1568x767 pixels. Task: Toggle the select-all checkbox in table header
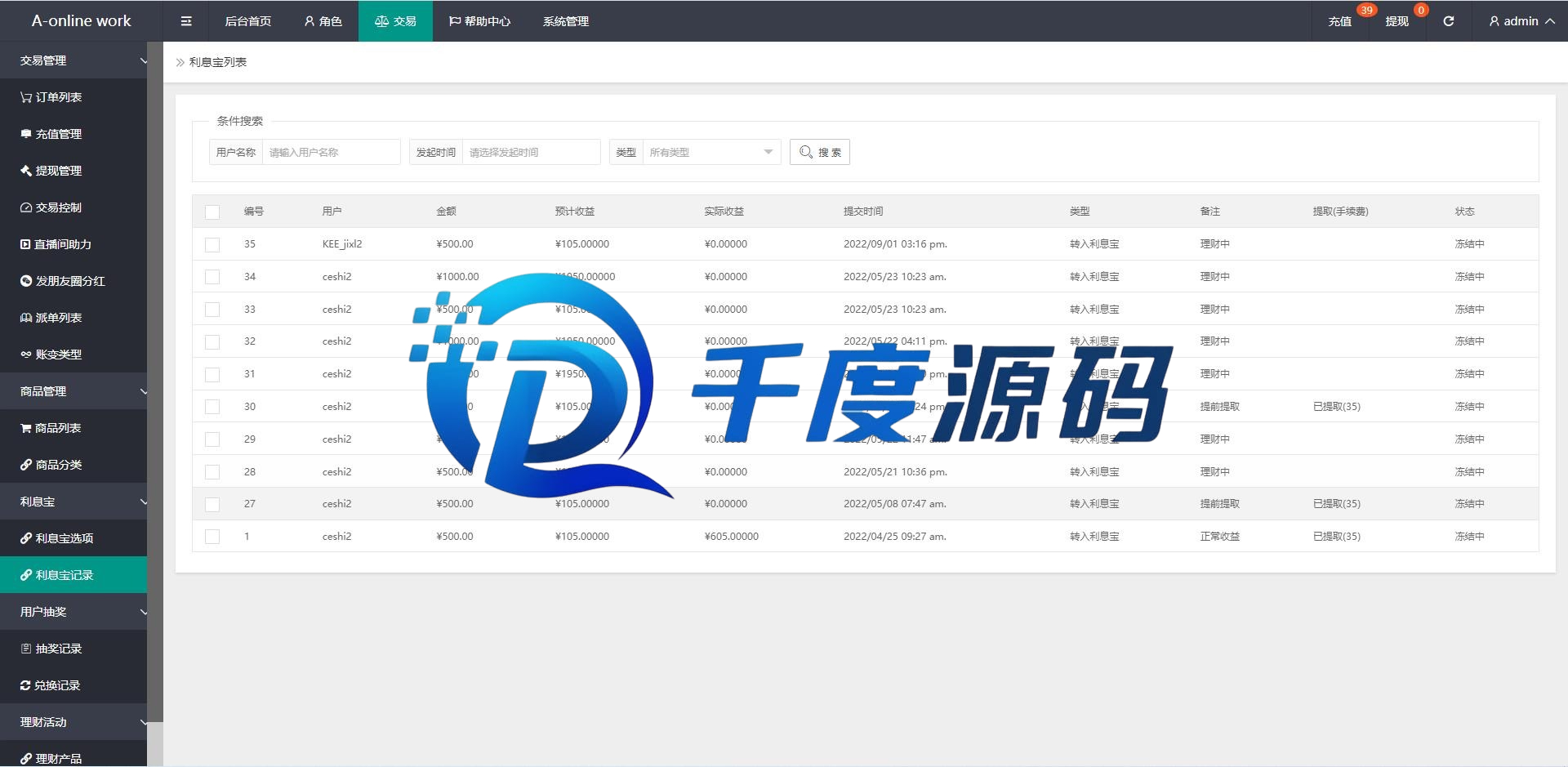click(212, 212)
